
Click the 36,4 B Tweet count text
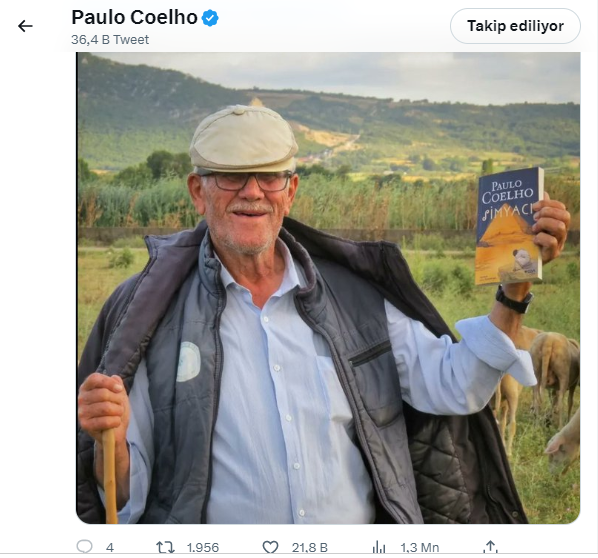[x=110, y=40]
